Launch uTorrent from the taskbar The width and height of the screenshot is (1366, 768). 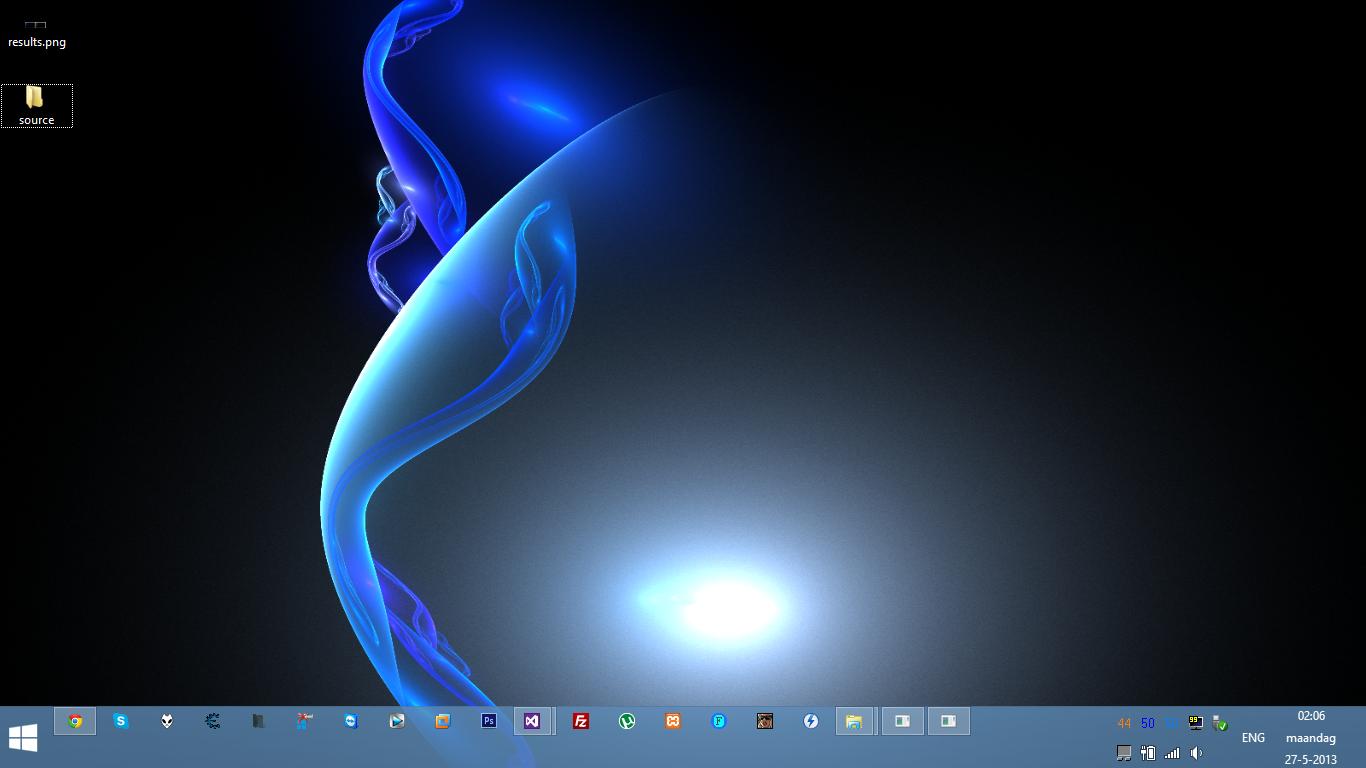point(627,721)
